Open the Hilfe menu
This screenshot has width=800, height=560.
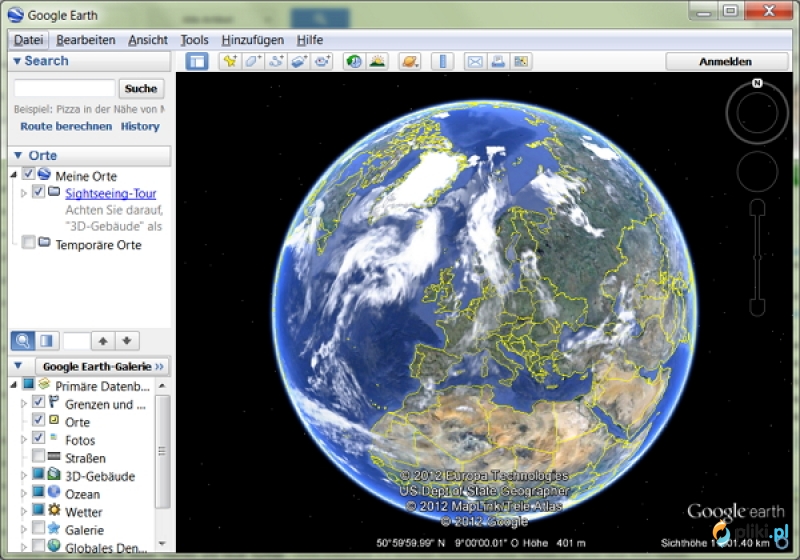(x=310, y=40)
